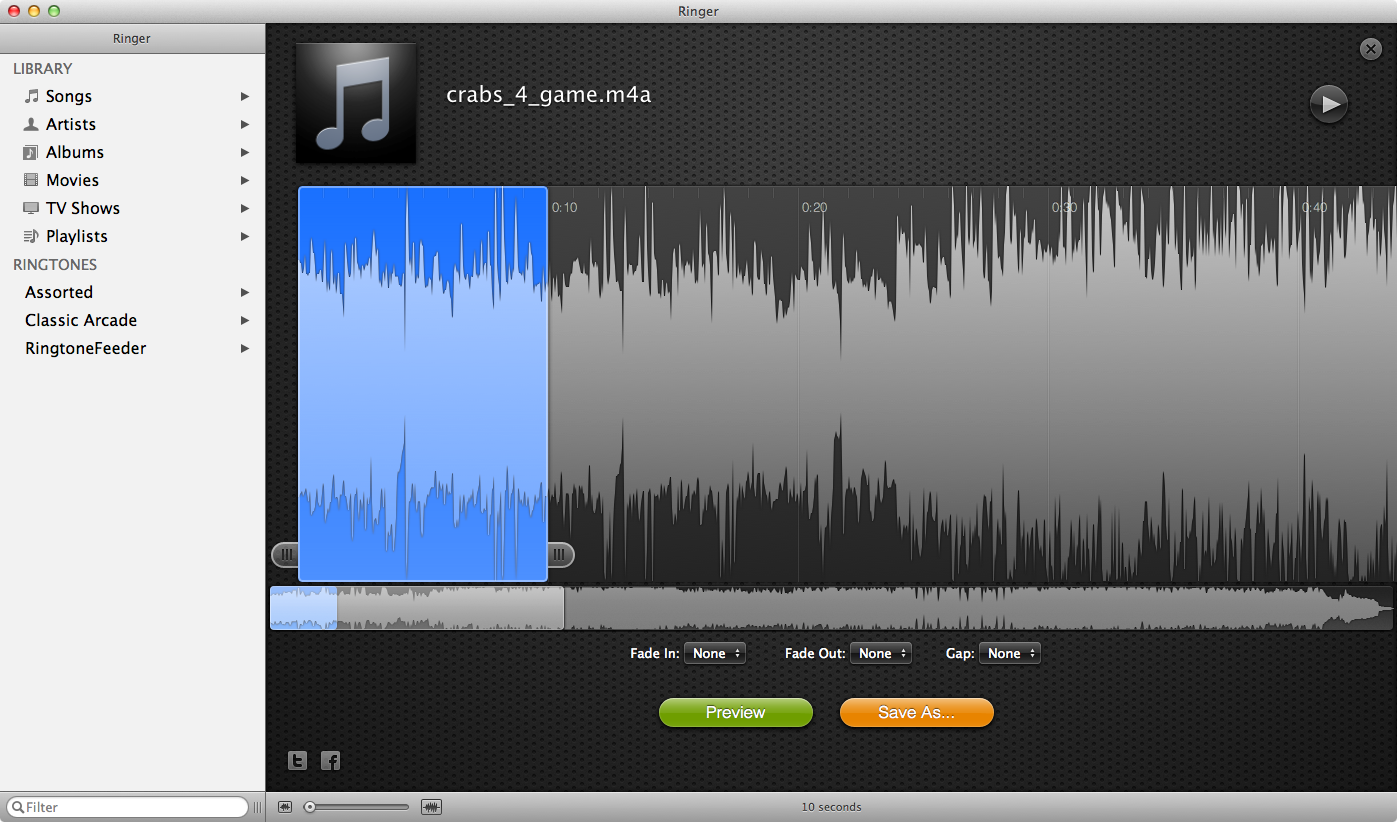Screen dimensions: 1397x822
Task: Click the play button beside the song title
Action: pos(1328,104)
